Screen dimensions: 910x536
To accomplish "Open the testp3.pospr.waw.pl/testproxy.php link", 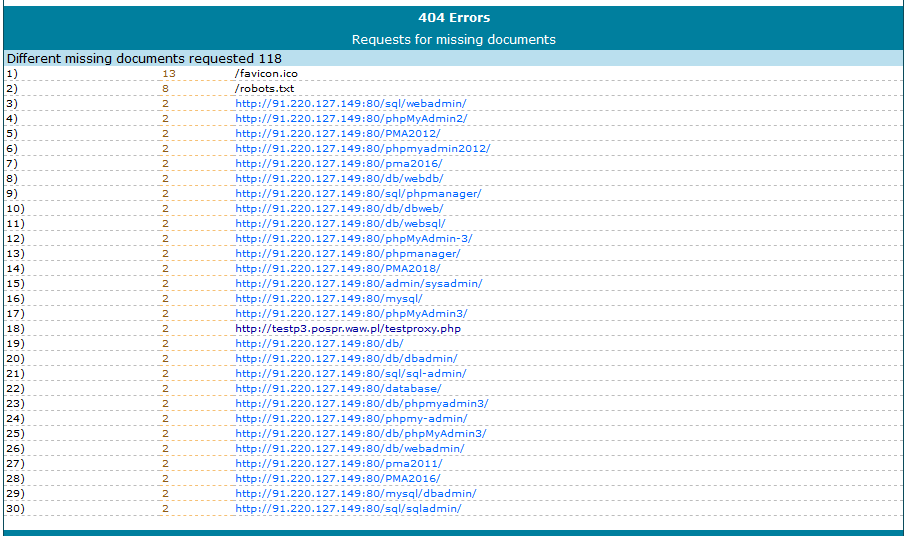I will pyautogui.click(x=348, y=329).
